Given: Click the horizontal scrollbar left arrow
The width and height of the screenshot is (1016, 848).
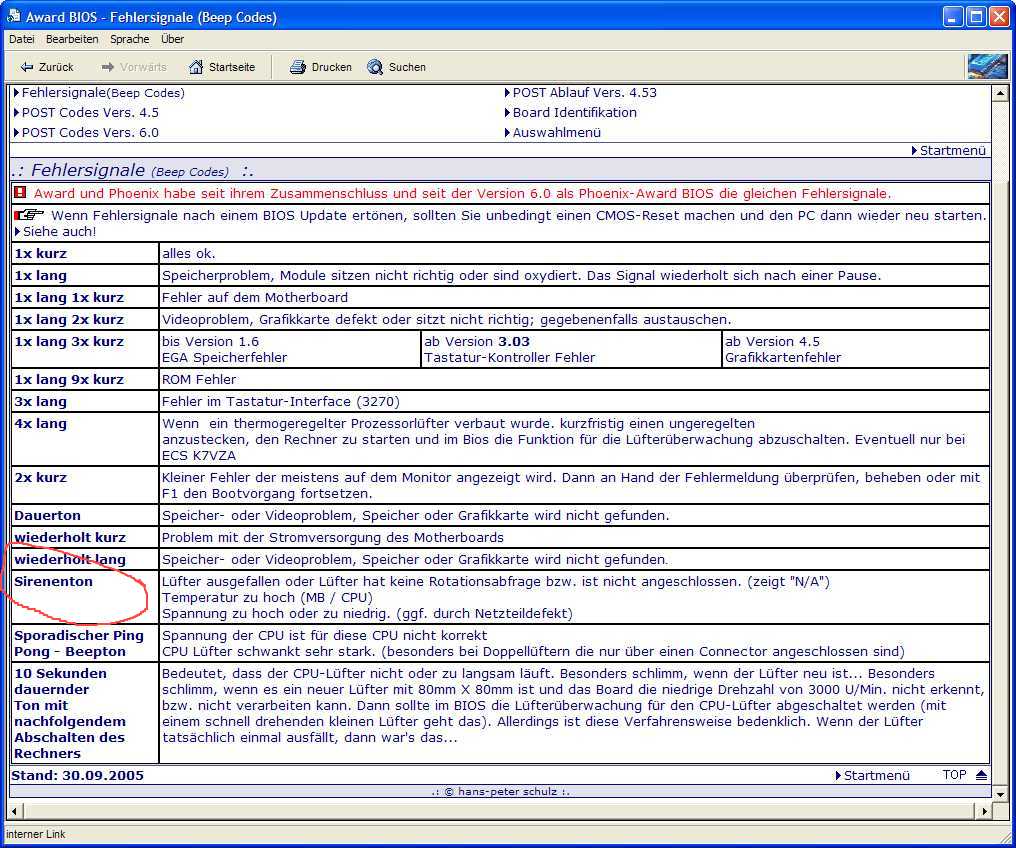Looking at the screenshot, I should 15,810.
